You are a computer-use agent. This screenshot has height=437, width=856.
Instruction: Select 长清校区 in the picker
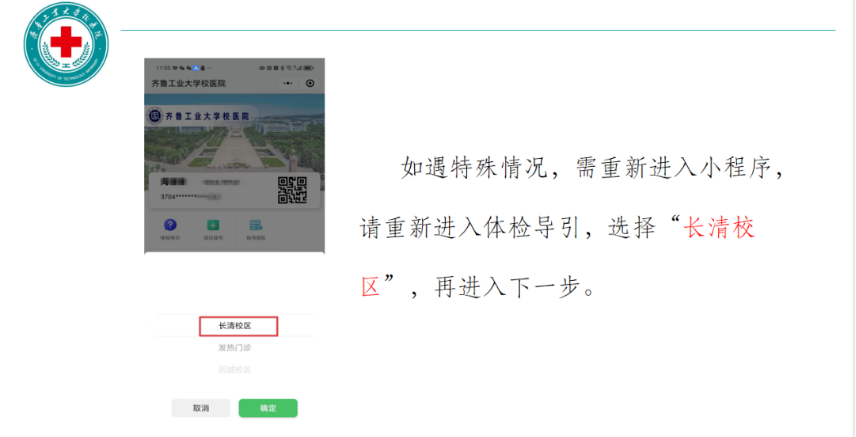(x=236, y=327)
